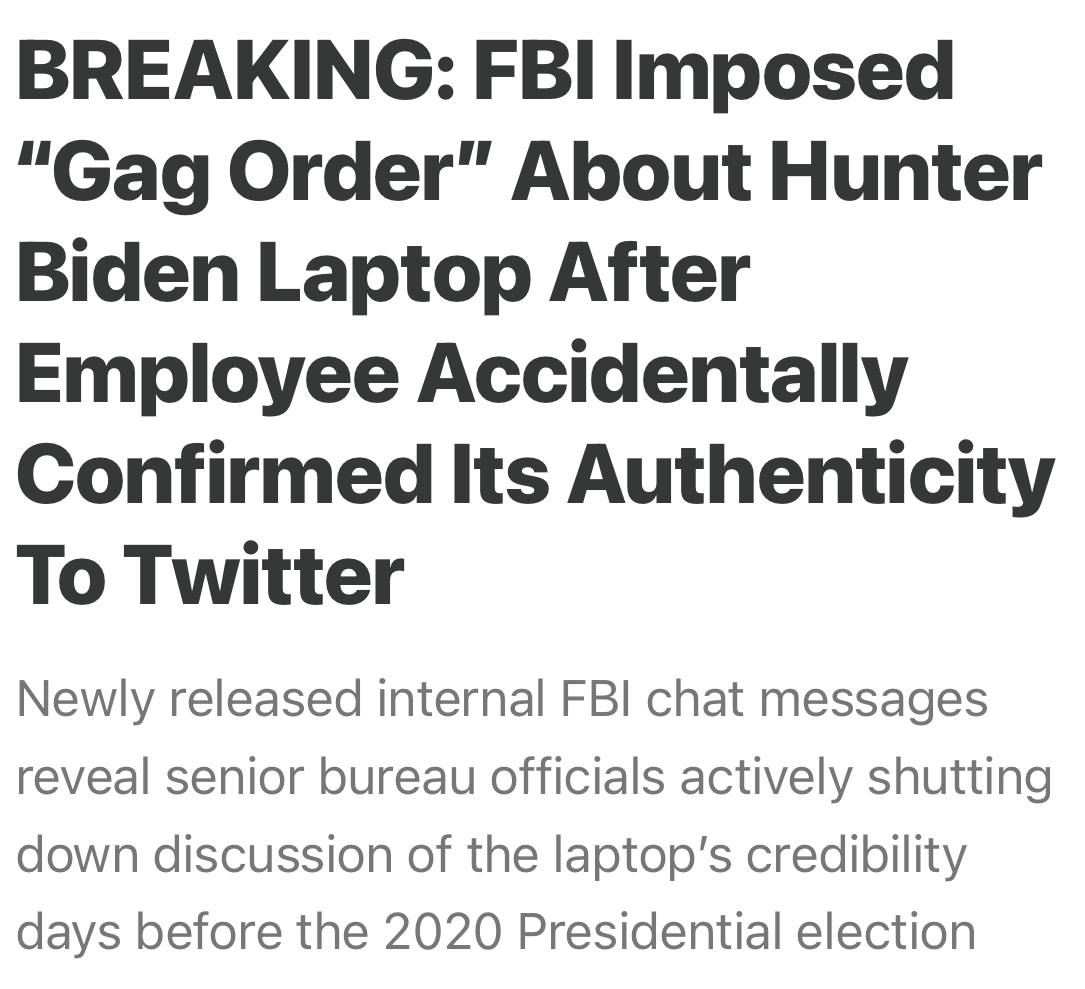This screenshot has width=1085, height=989.
Task: Click the word "Authenticity" in the headline
Action: coord(811,475)
